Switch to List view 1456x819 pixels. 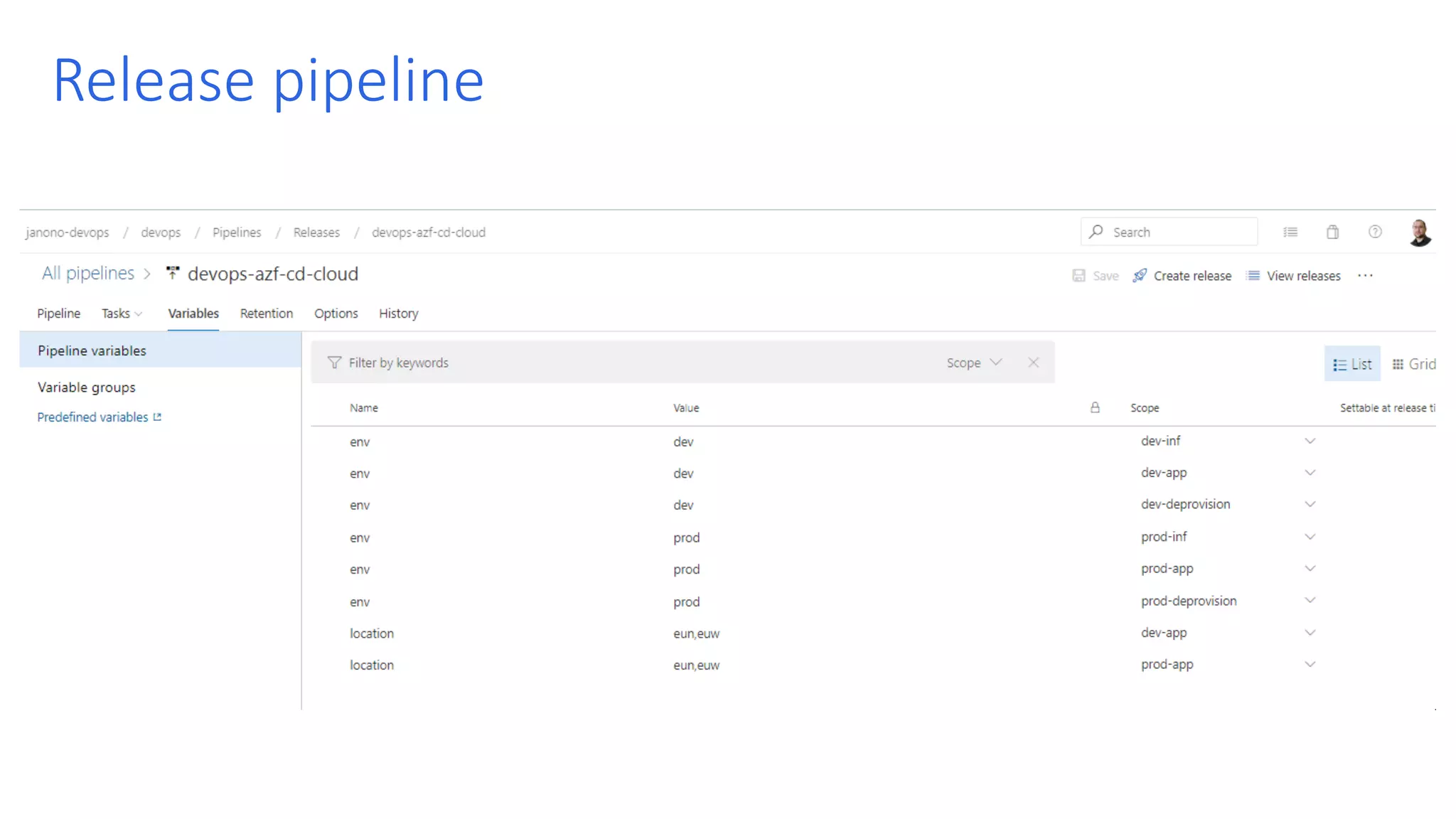pos(1352,364)
